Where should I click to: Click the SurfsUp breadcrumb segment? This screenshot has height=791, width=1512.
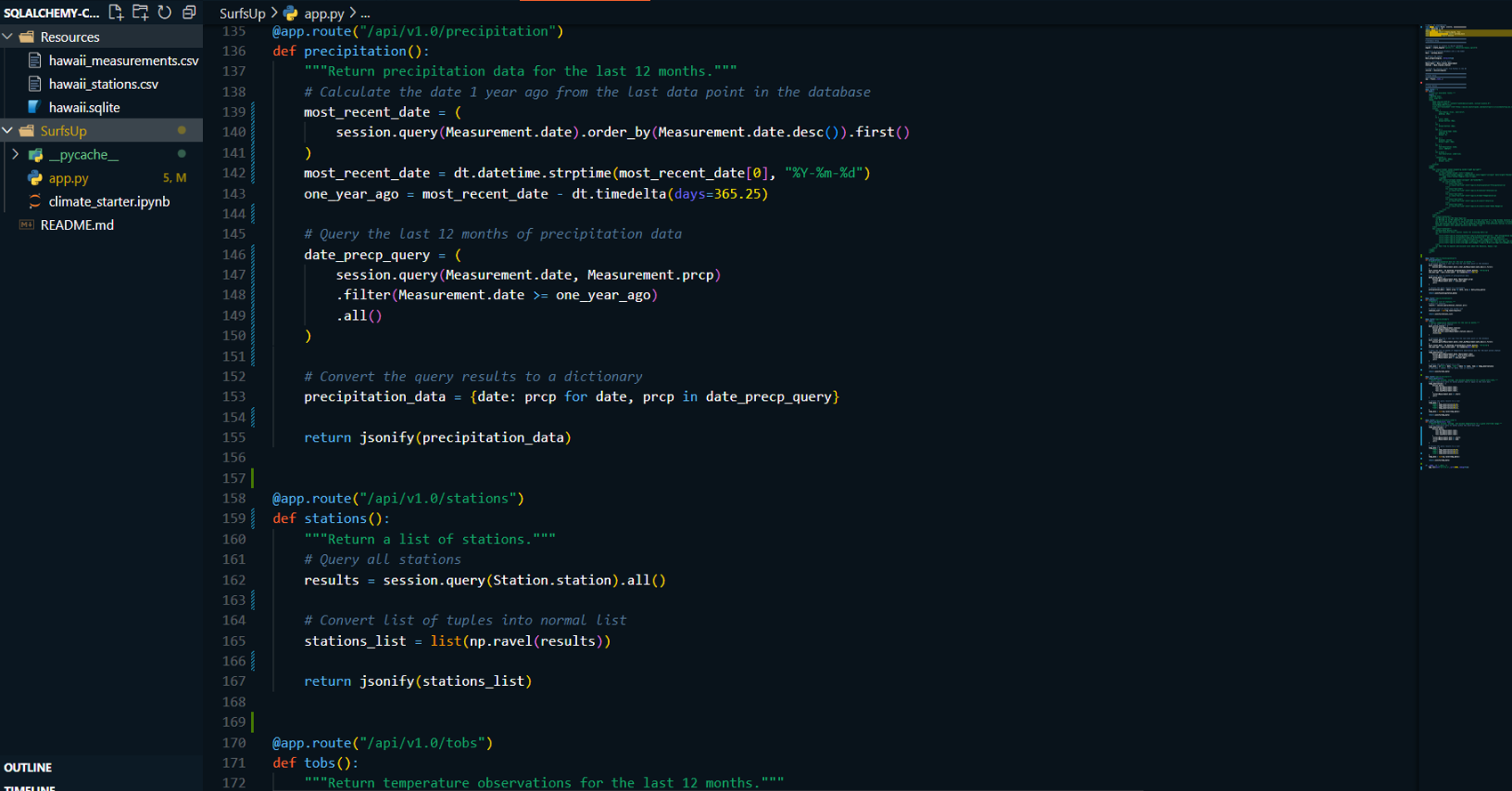(242, 13)
